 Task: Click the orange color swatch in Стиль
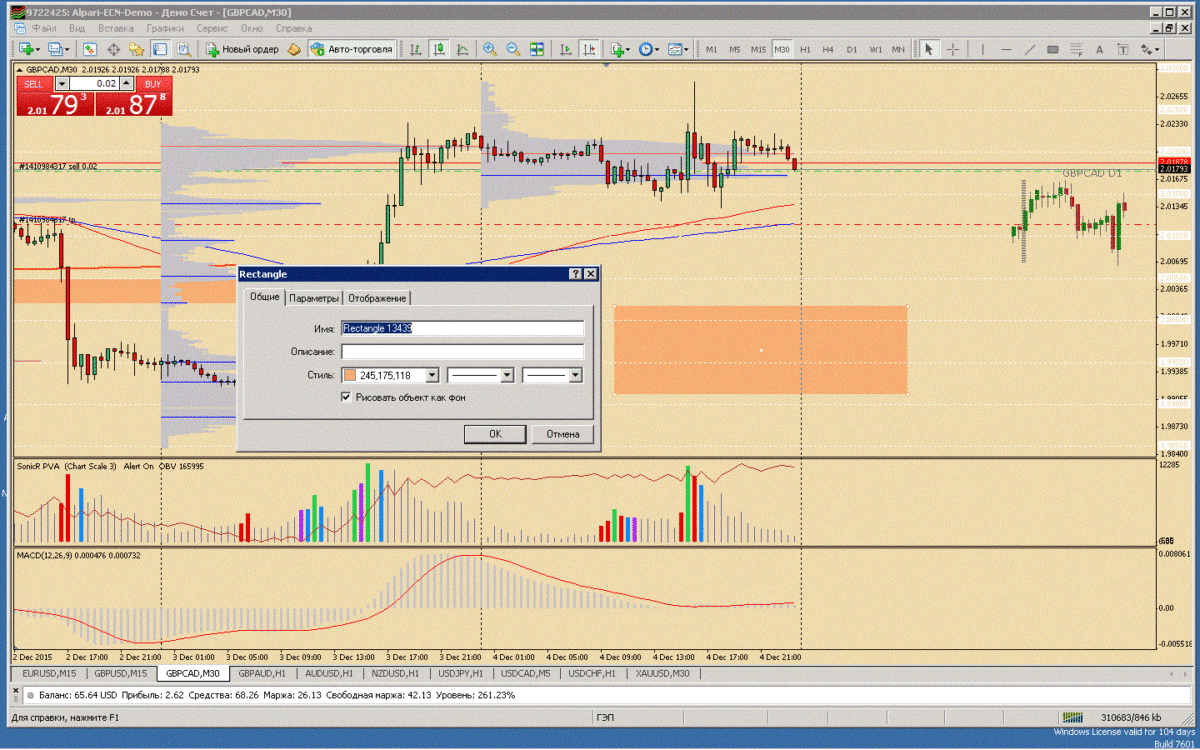click(349, 375)
